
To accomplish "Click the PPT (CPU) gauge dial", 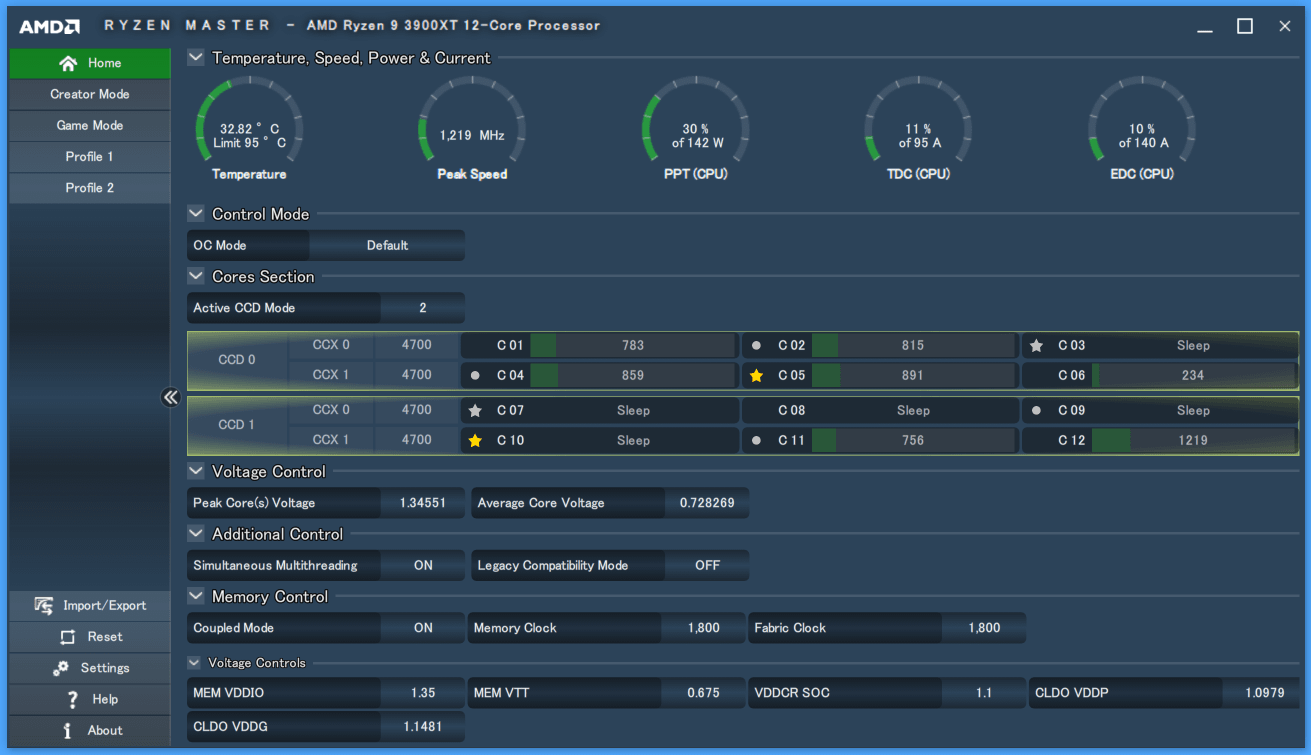I will (696, 122).
